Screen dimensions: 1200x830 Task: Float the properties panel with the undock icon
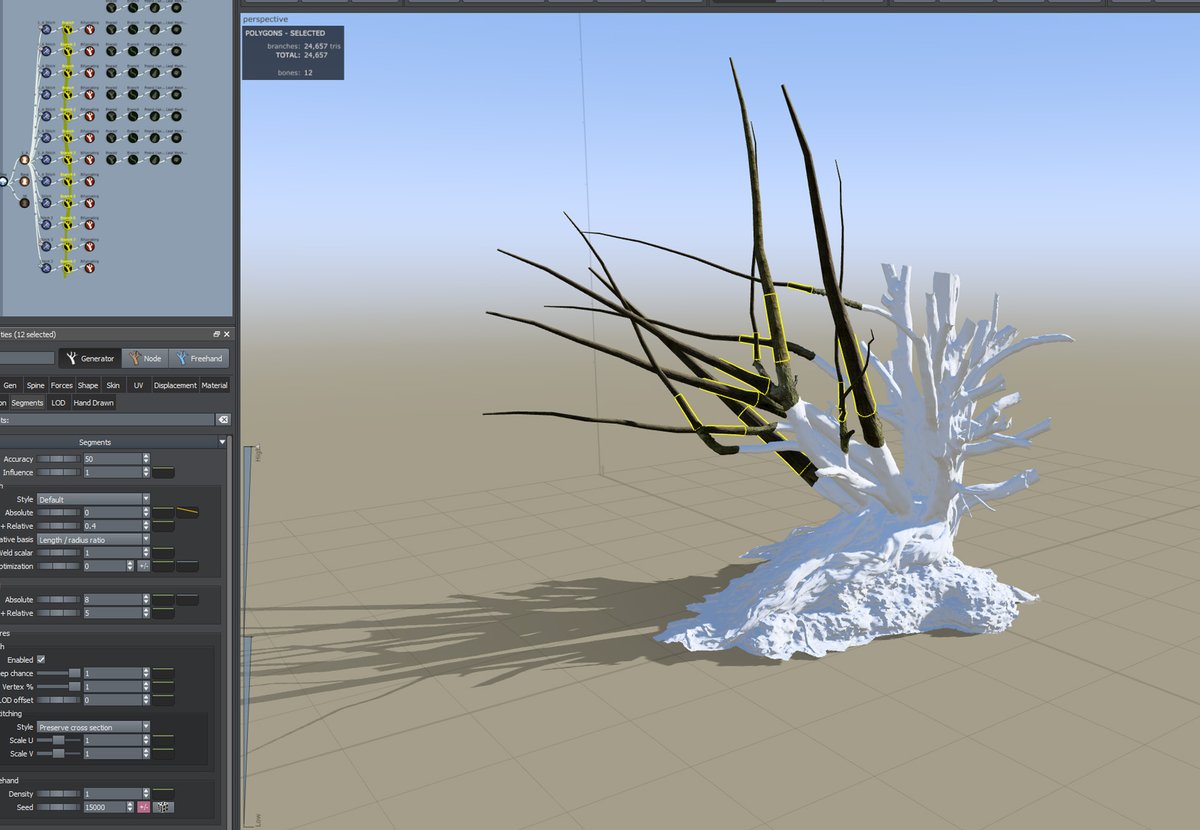pyautogui.click(x=216, y=334)
